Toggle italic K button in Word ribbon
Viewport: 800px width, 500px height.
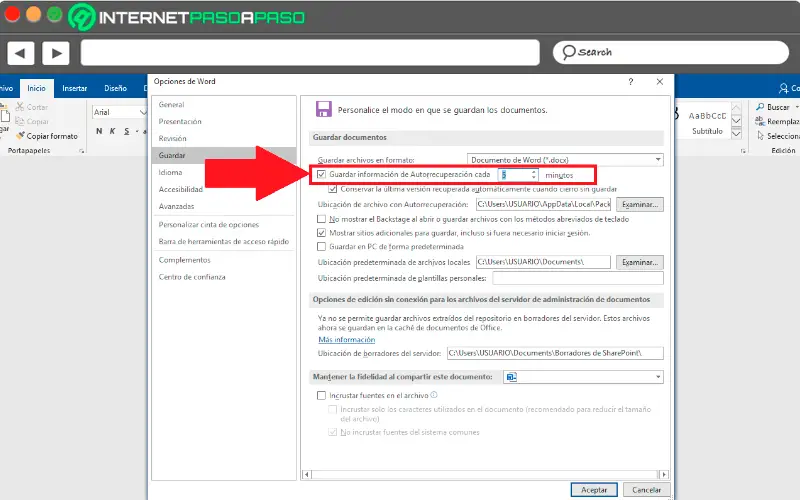(x=113, y=131)
